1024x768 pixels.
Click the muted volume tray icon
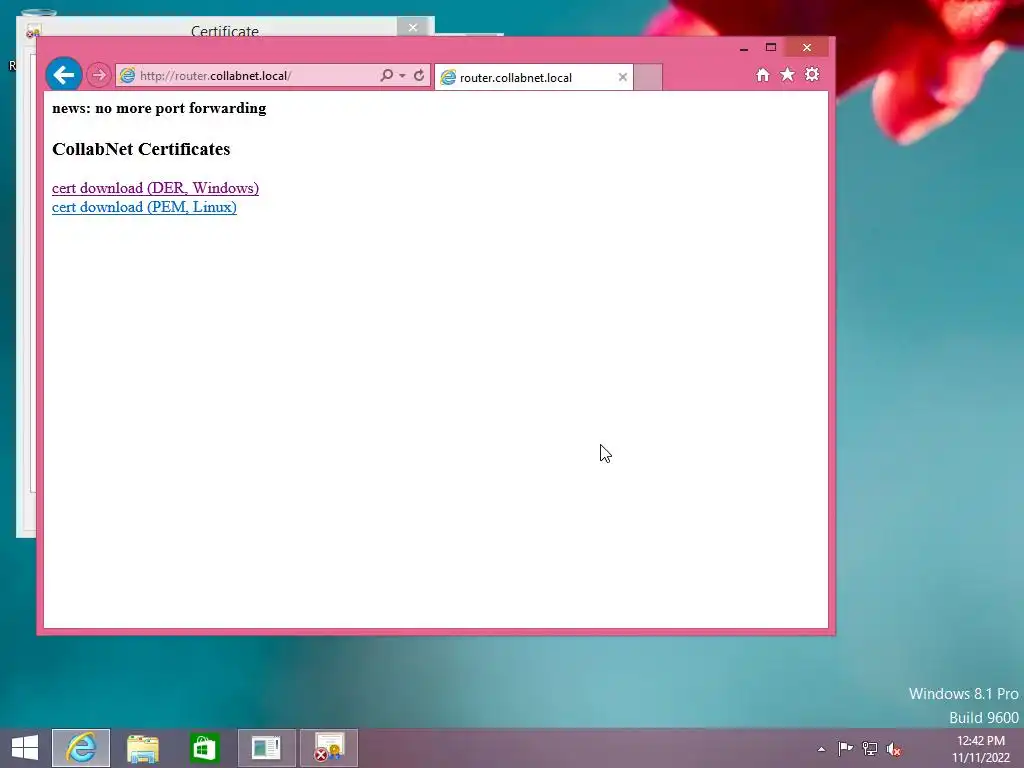click(x=893, y=749)
